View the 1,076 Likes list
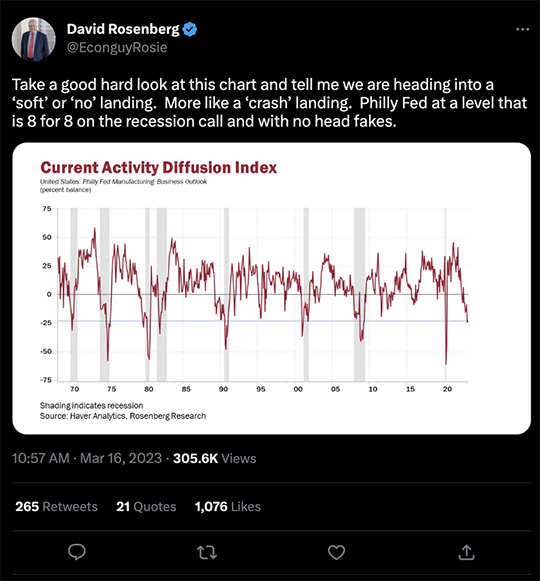This screenshot has height=581, width=540. coord(228,507)
